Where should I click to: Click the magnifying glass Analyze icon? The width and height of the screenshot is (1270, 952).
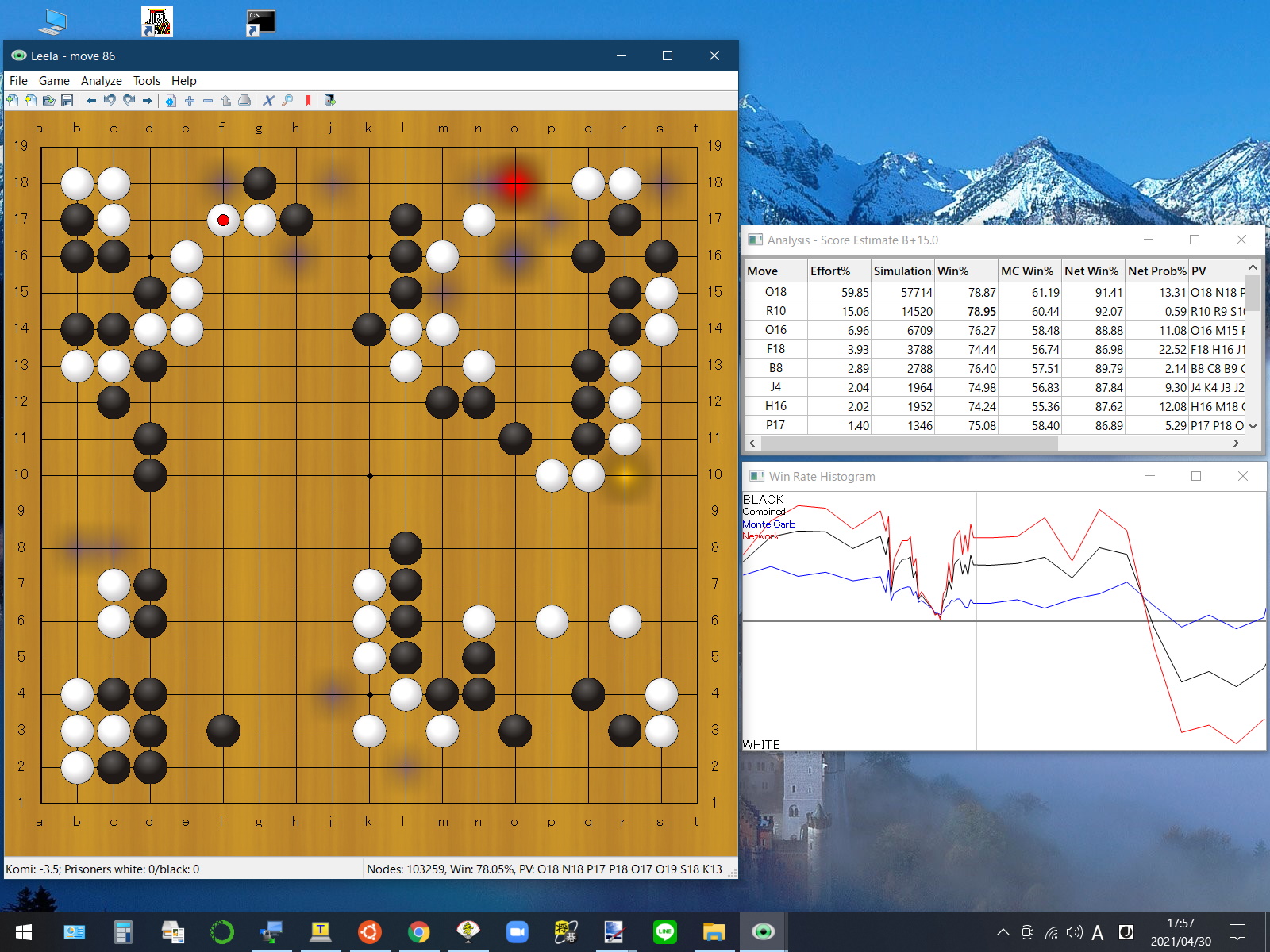point(287,101)
